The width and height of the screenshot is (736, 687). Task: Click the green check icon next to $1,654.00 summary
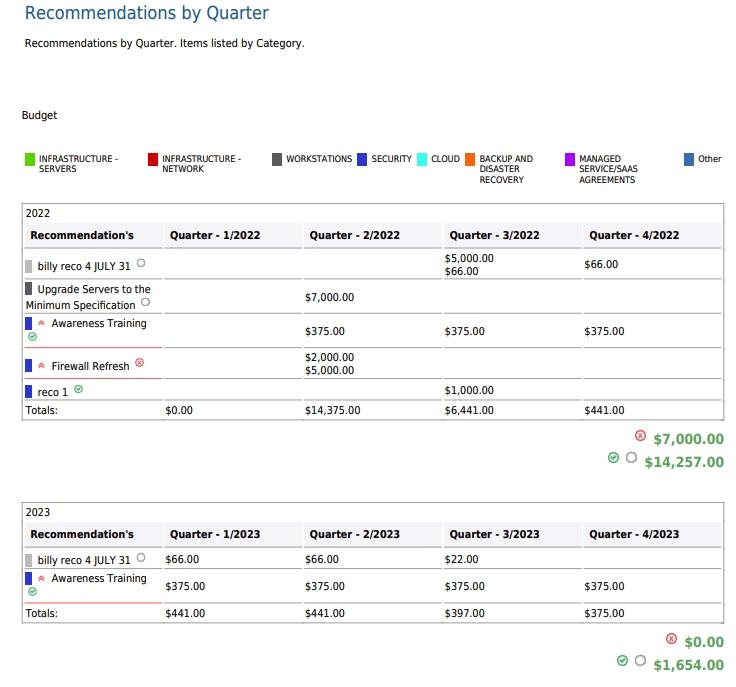click(622, 661)
